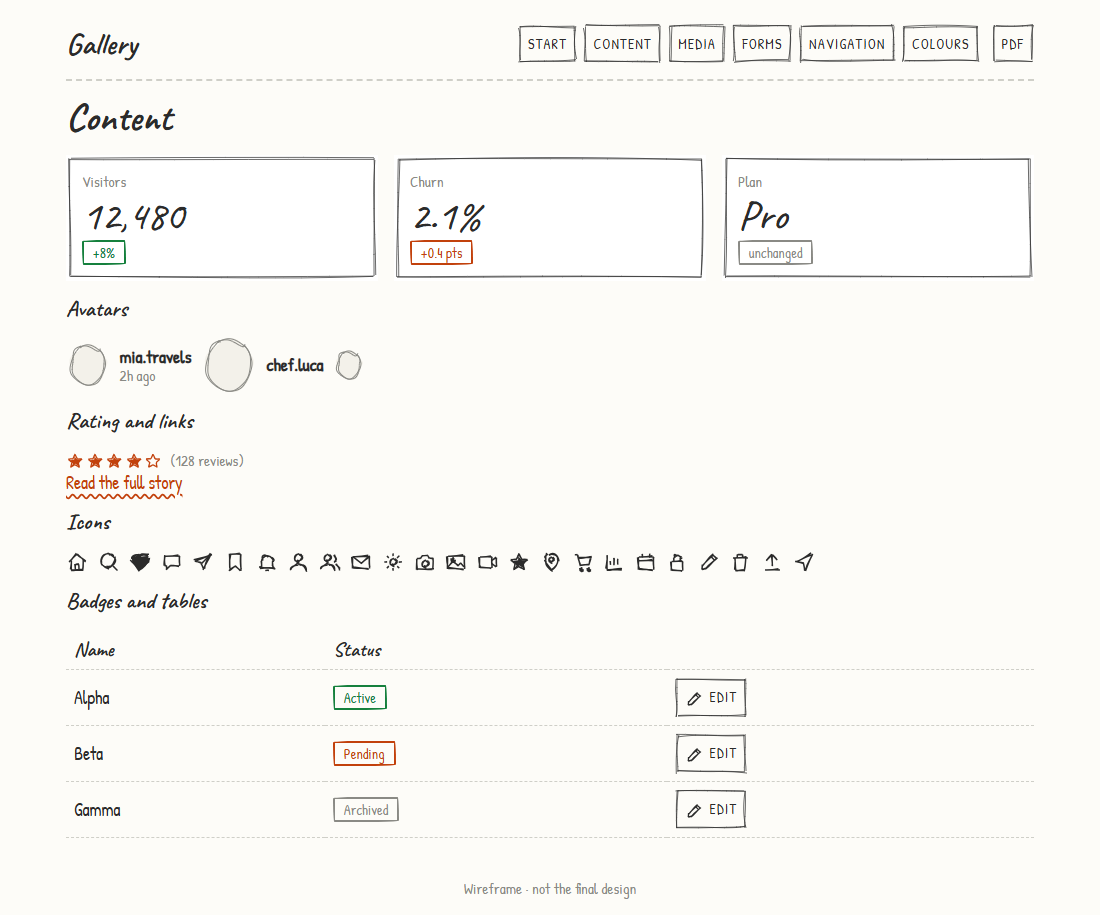Click the calendar icon

point(645,562)
